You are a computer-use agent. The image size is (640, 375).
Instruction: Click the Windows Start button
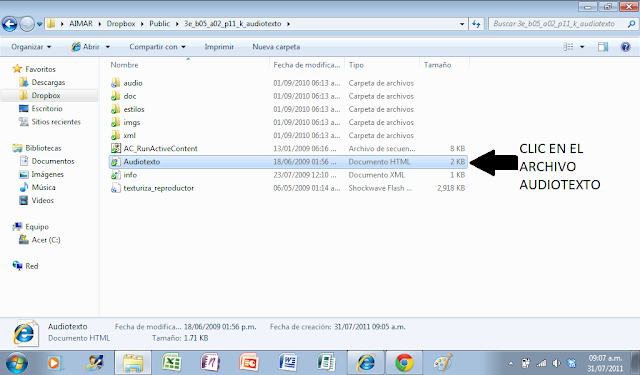pos(16,362)
